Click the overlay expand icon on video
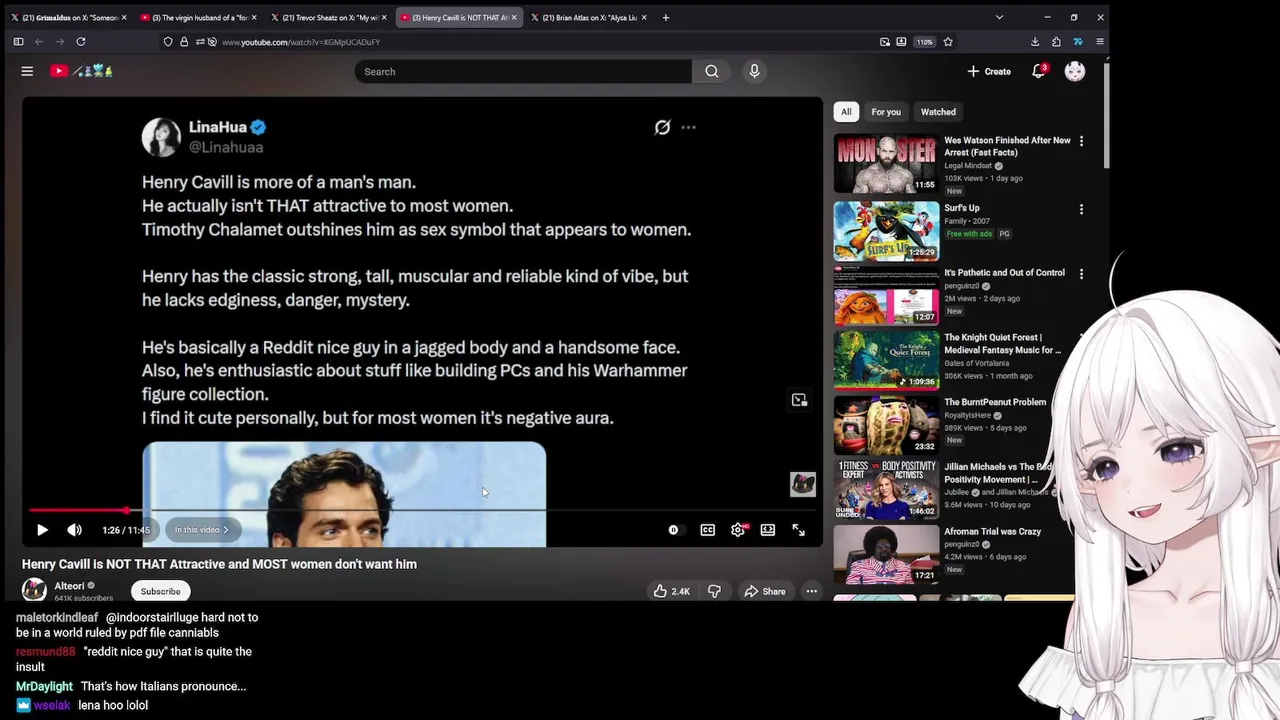The width and height of the screenshot is (1280, 720). tap(799, 400)
